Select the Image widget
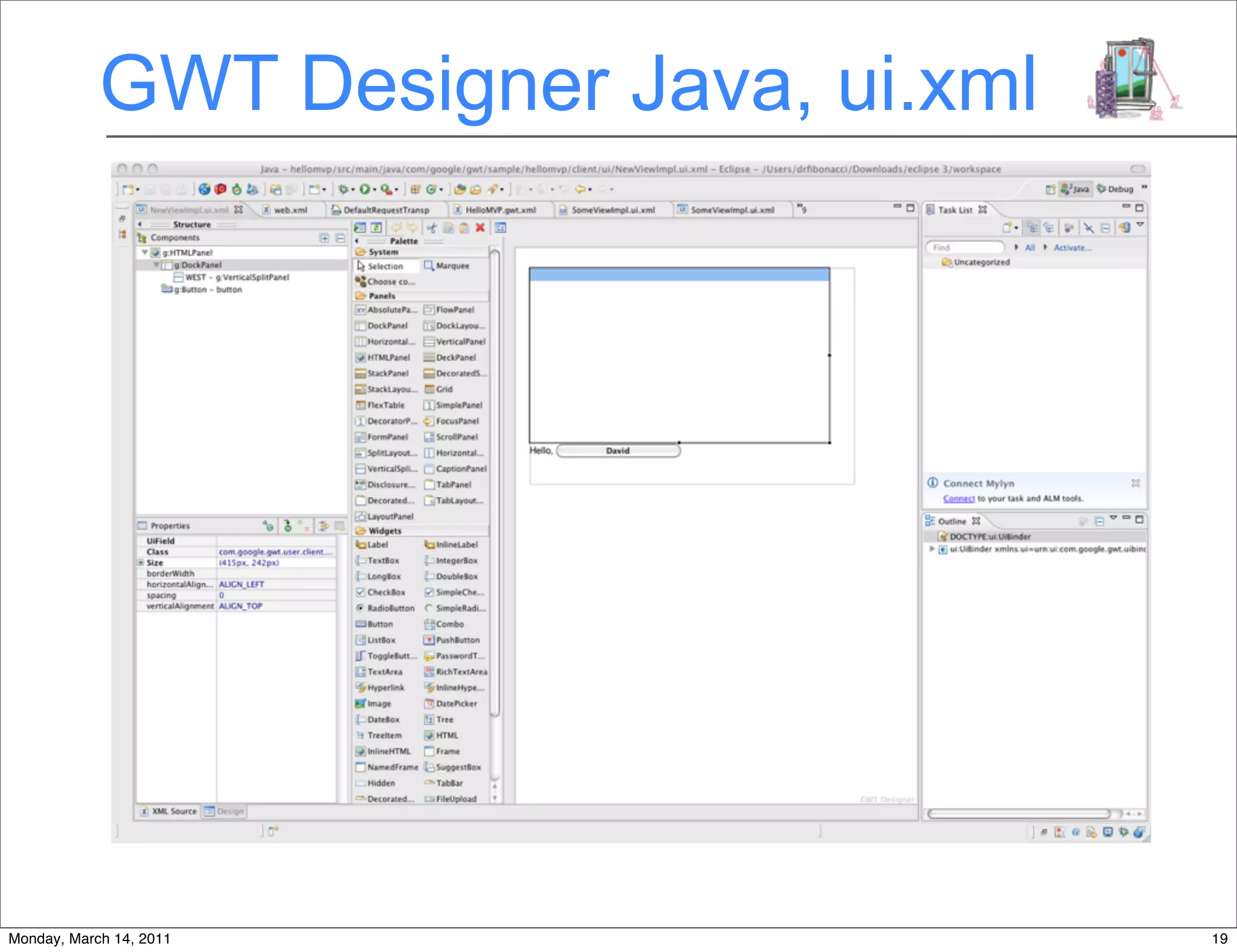 coord(373,704)
